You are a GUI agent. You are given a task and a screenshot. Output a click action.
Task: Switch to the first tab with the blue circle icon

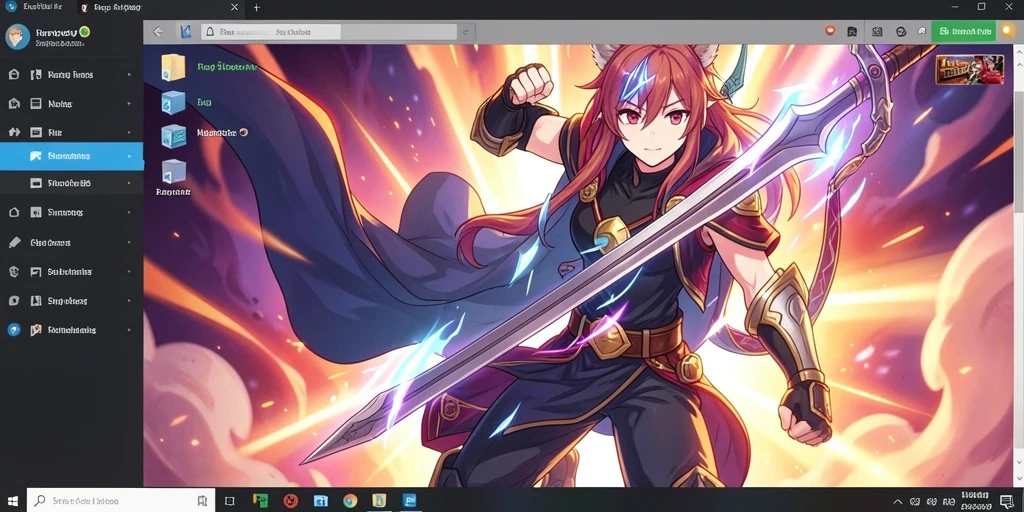[x=38, y=7]
